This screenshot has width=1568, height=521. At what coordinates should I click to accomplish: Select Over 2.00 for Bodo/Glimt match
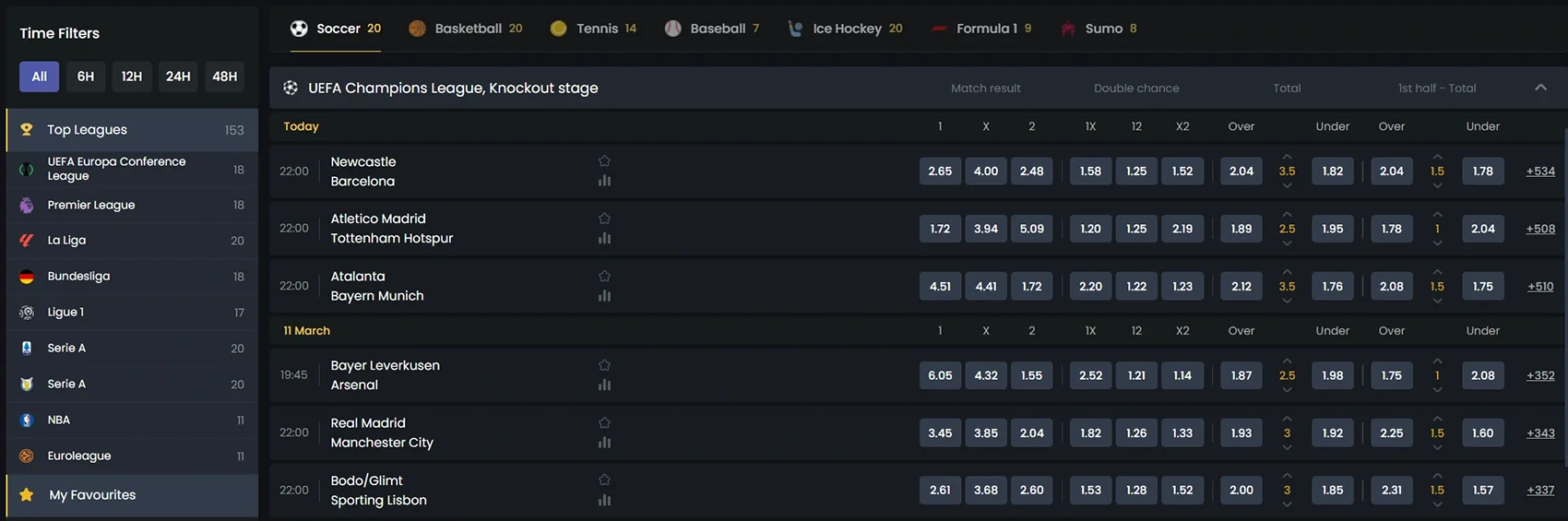1241,490
